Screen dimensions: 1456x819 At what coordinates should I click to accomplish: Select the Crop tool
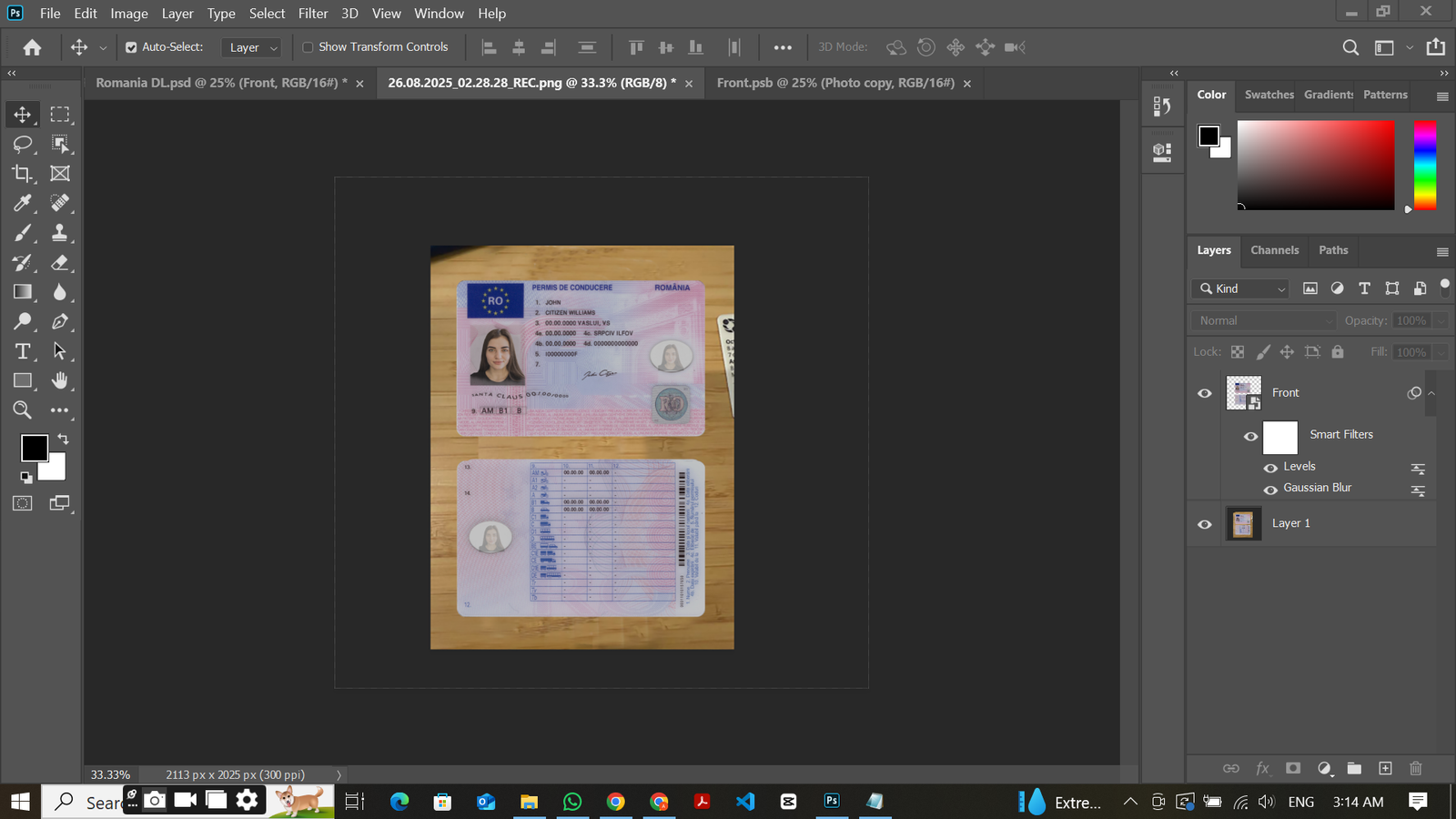(23, 173)
